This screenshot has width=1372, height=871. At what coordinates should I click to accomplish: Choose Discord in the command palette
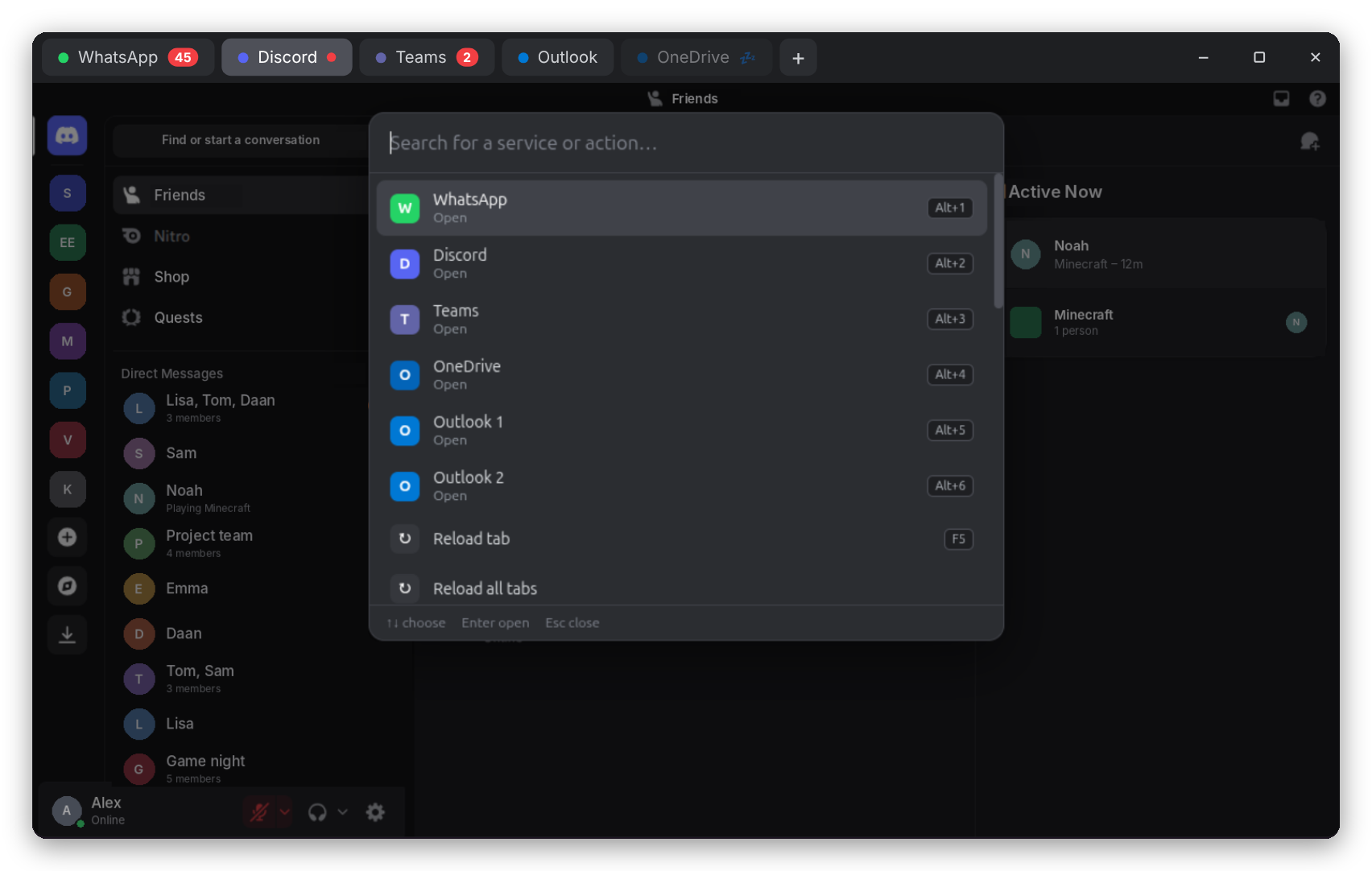coord(682,264)
